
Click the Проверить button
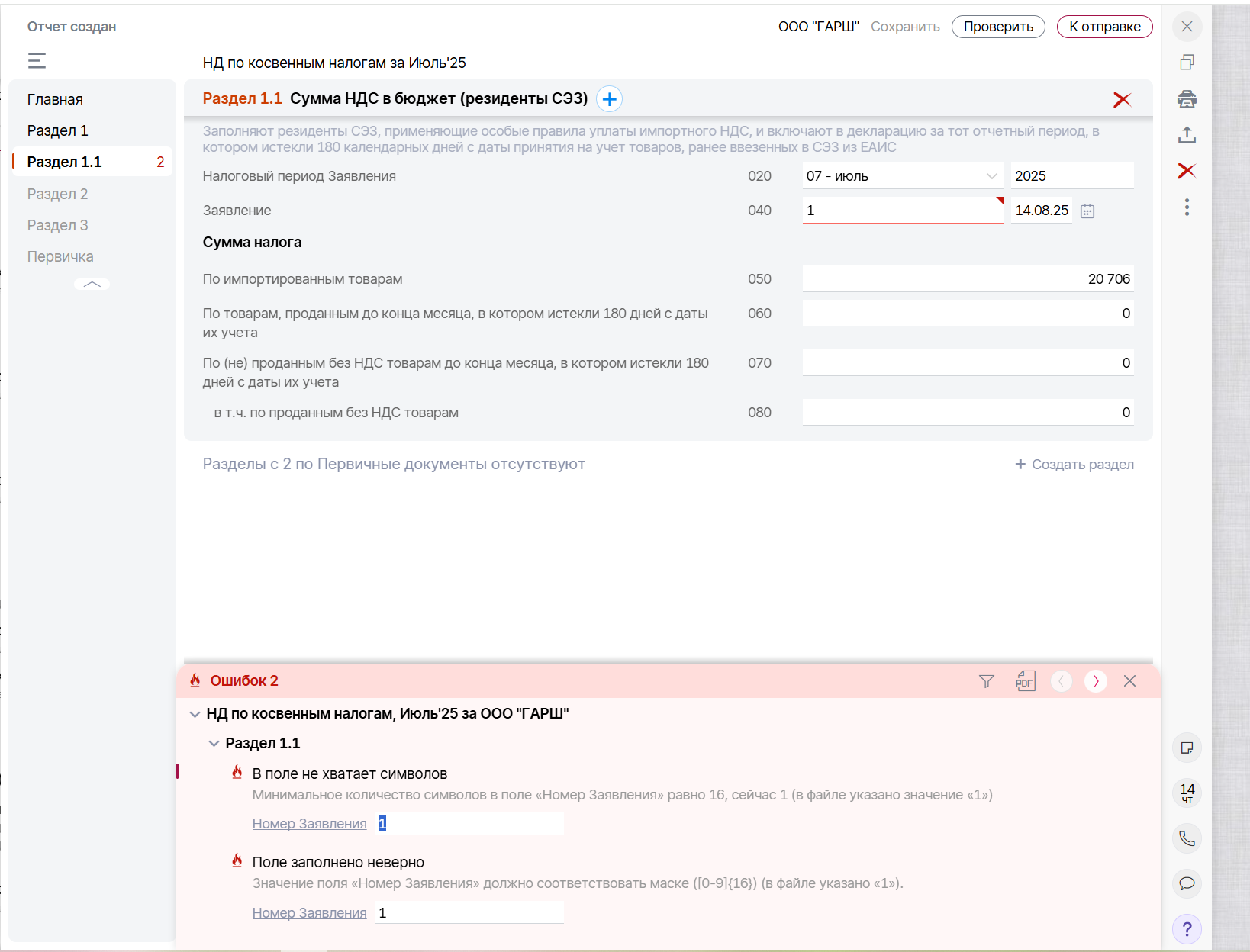coord(998,27)
